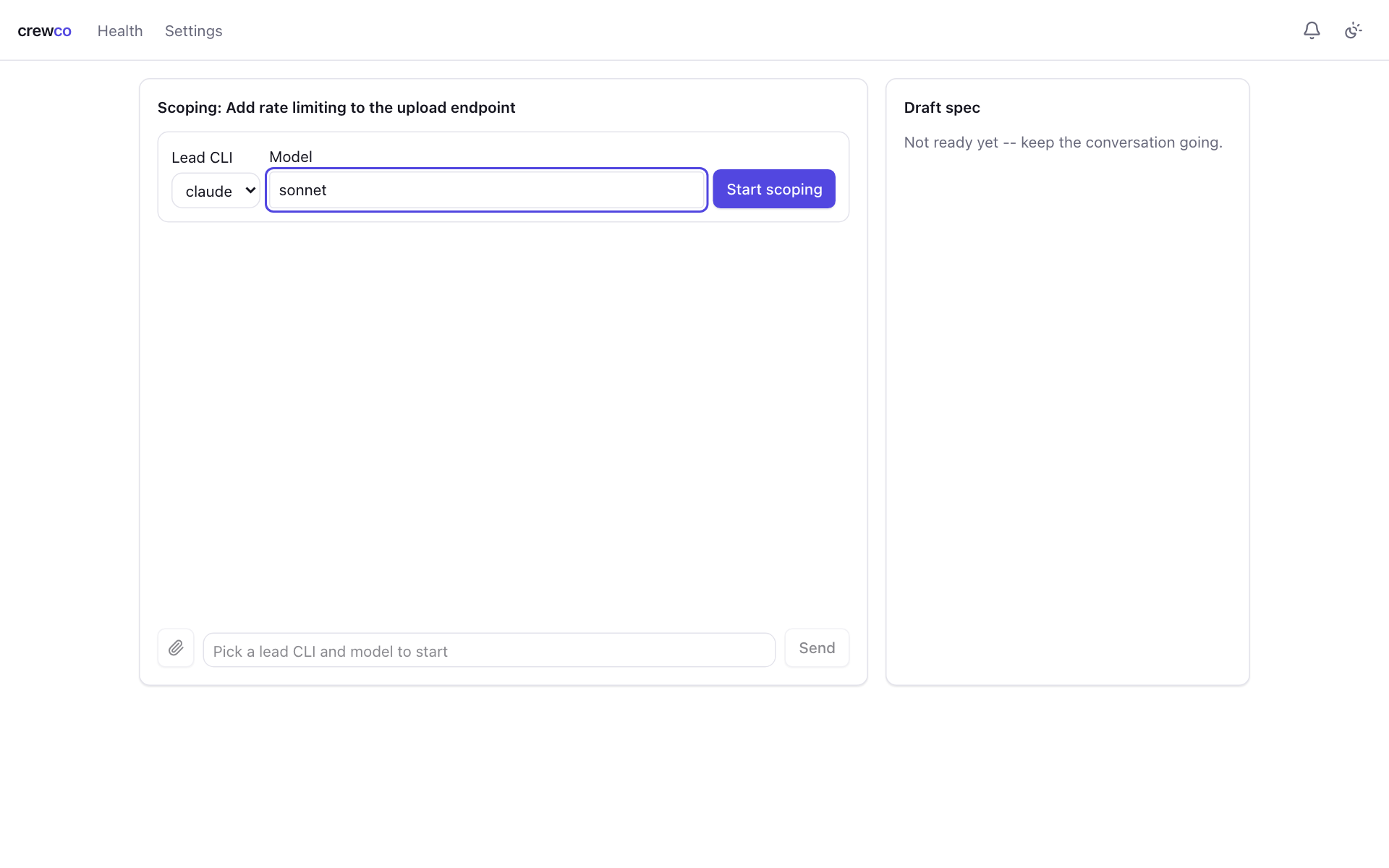Viewport: 1389px width, 868px height.
Task: Click the Lead CLI label
Action: point(202,157)
